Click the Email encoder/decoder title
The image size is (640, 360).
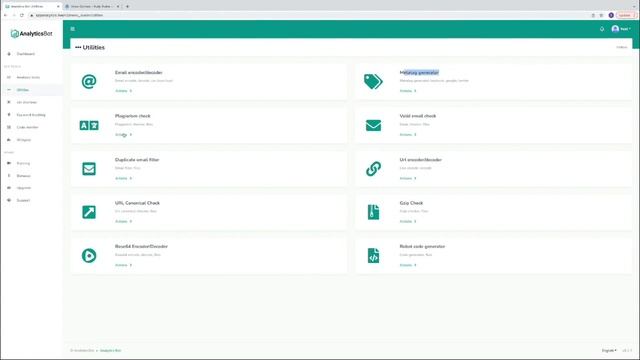139,73
